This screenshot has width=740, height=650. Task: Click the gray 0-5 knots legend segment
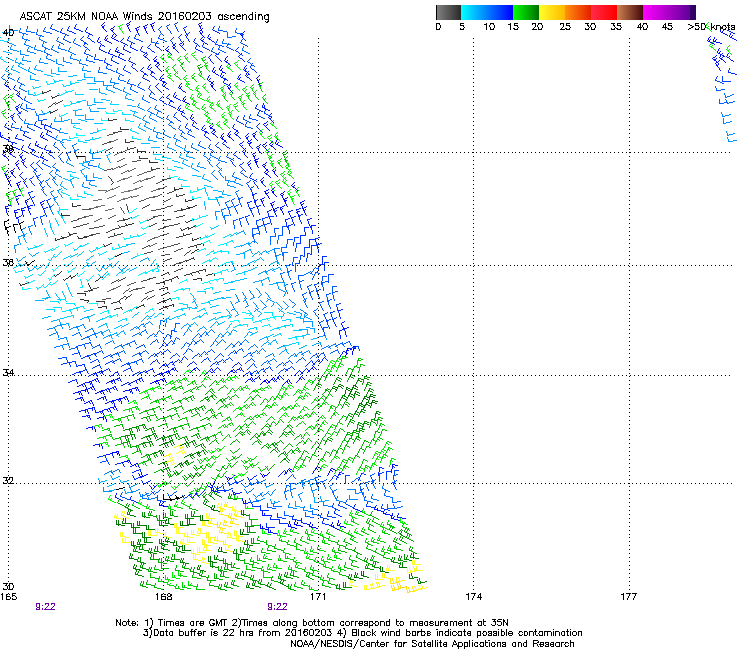(x=448, y=12)
